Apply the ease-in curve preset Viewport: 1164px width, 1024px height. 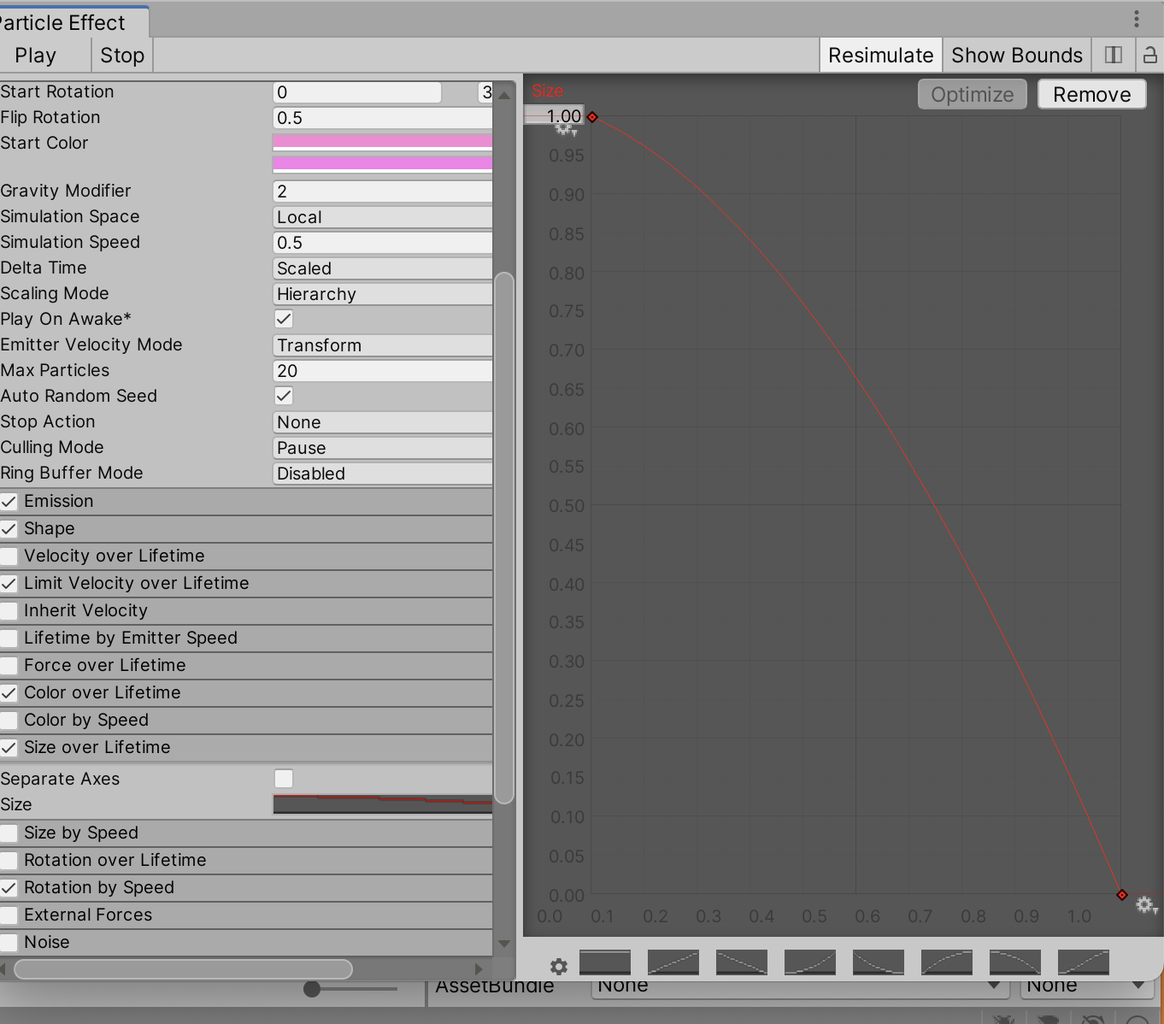[x=809, y=962]
